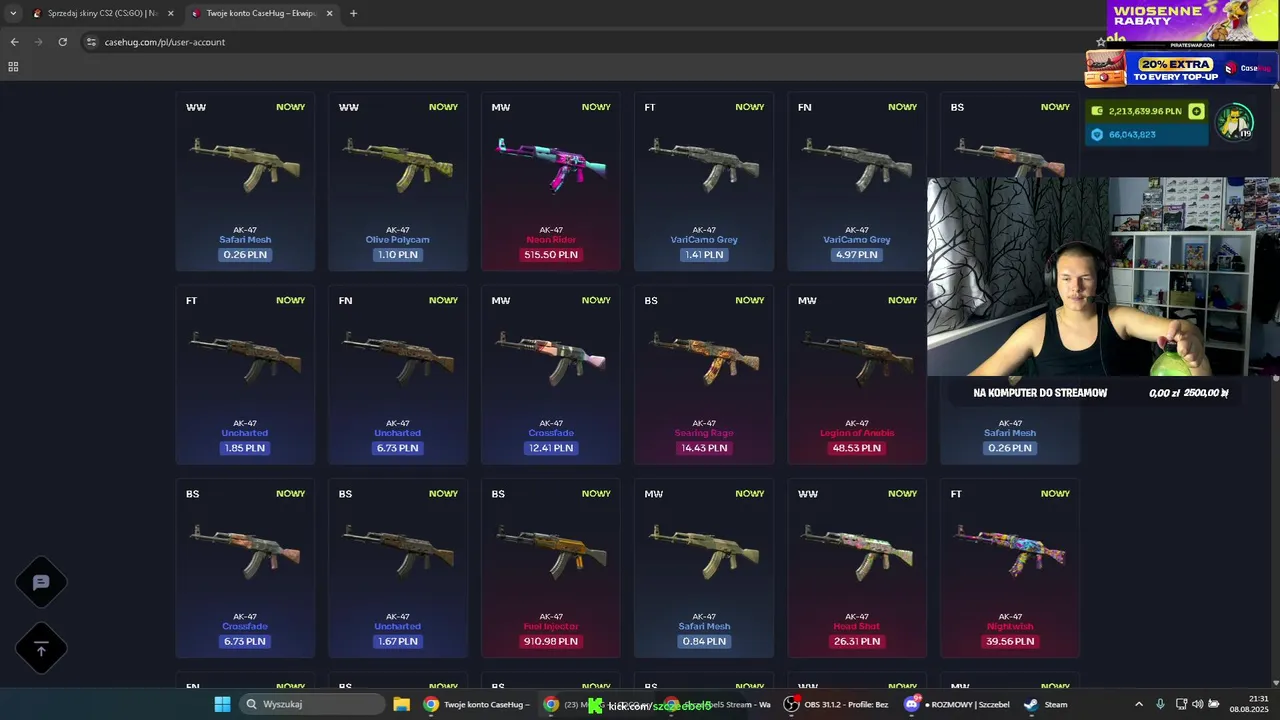Close the Sprzedaj skiny CS2 tab
This screenshot has width=1280, height=720.
pos(170,13)
